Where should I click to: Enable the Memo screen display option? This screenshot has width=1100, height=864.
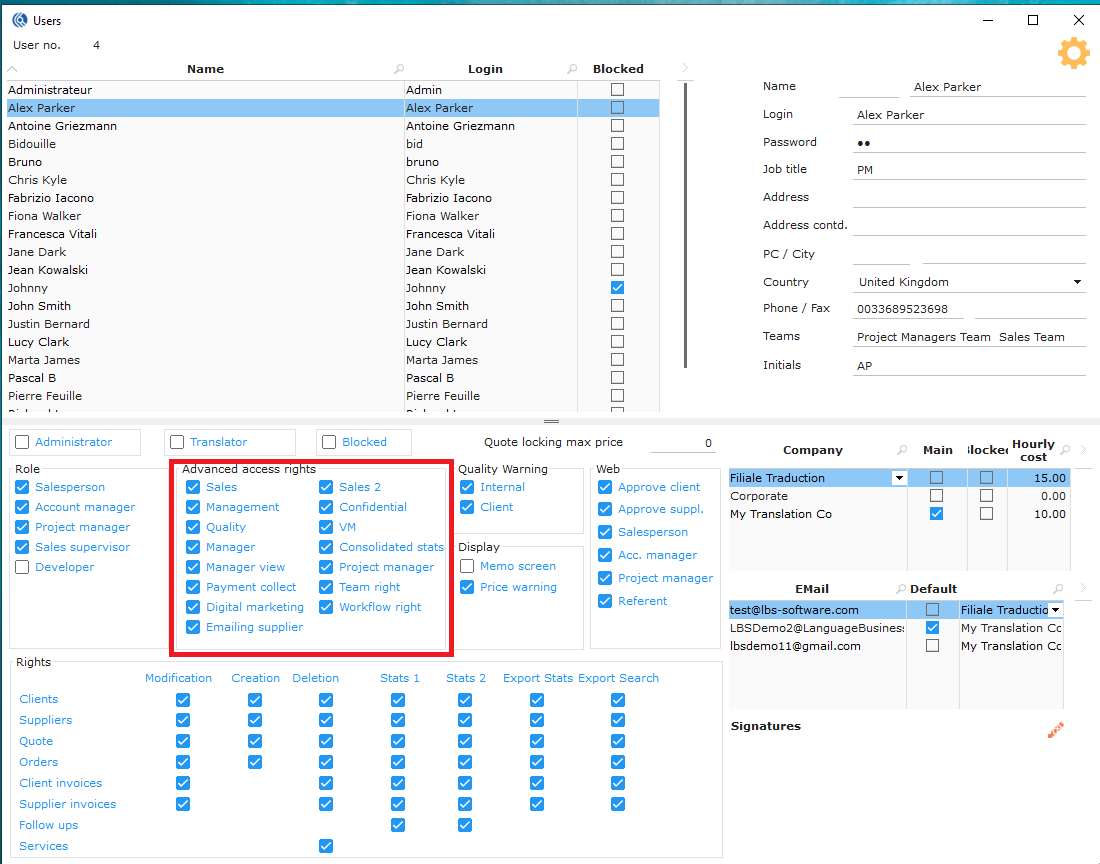click(x=467, y=566)
